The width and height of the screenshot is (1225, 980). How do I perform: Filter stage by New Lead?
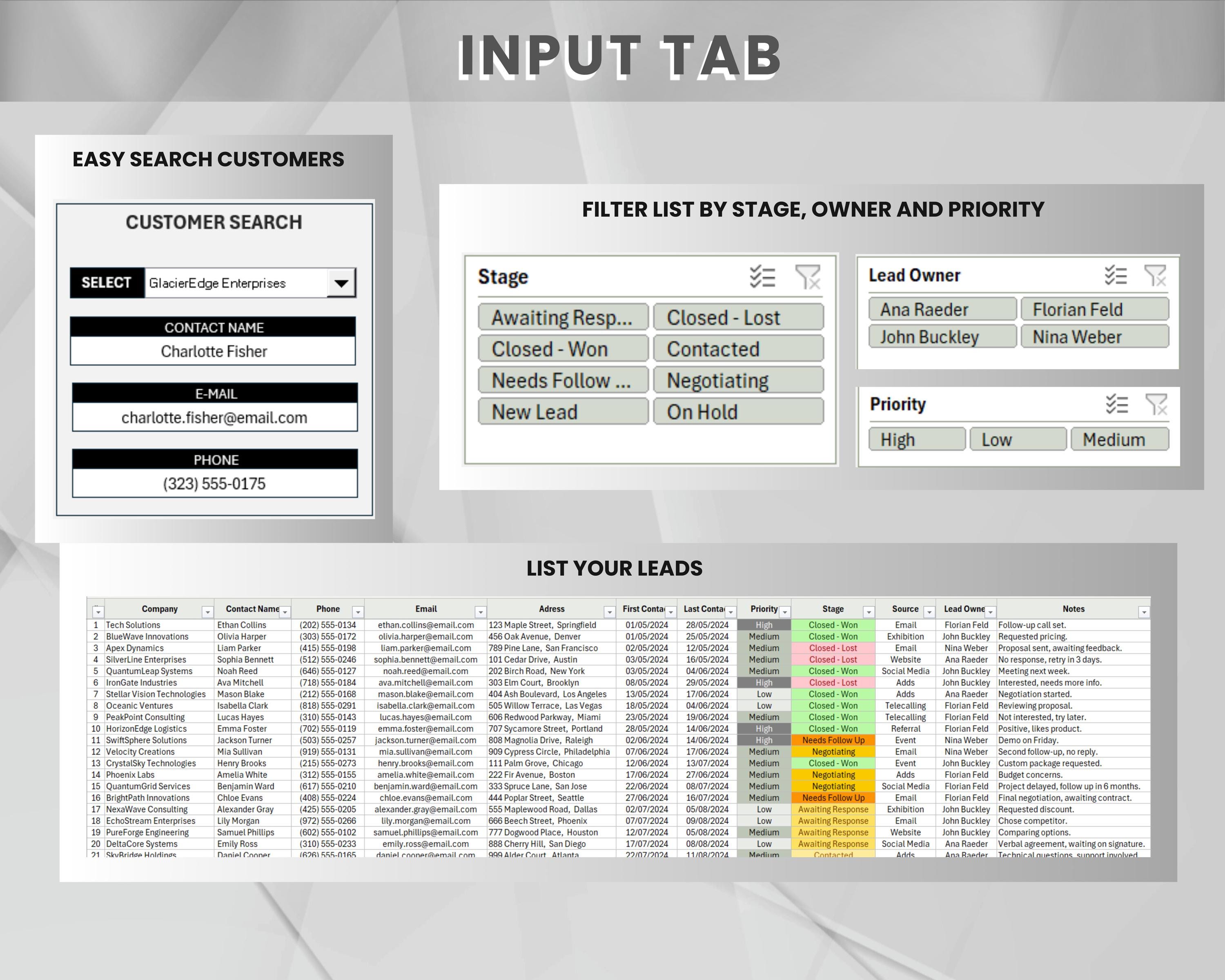coord(563,411)
